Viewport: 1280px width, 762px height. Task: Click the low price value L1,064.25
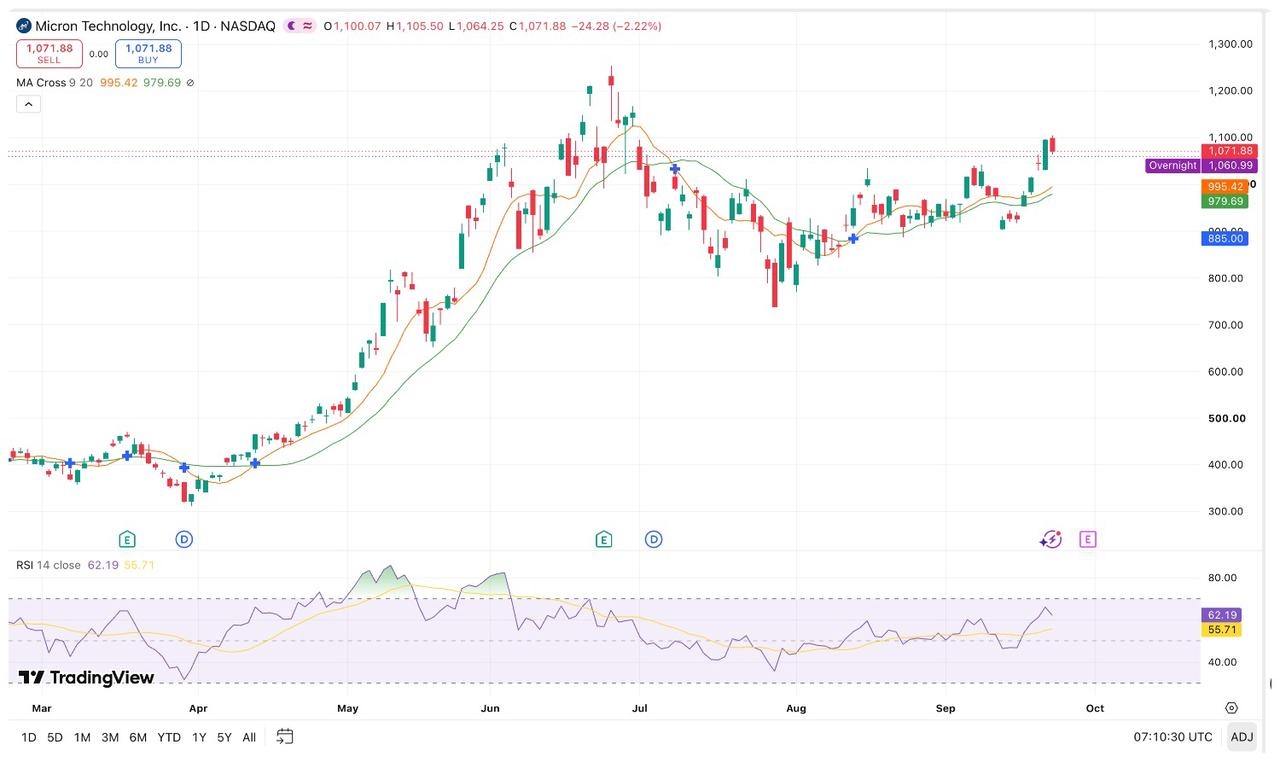[x=476, y=26]
